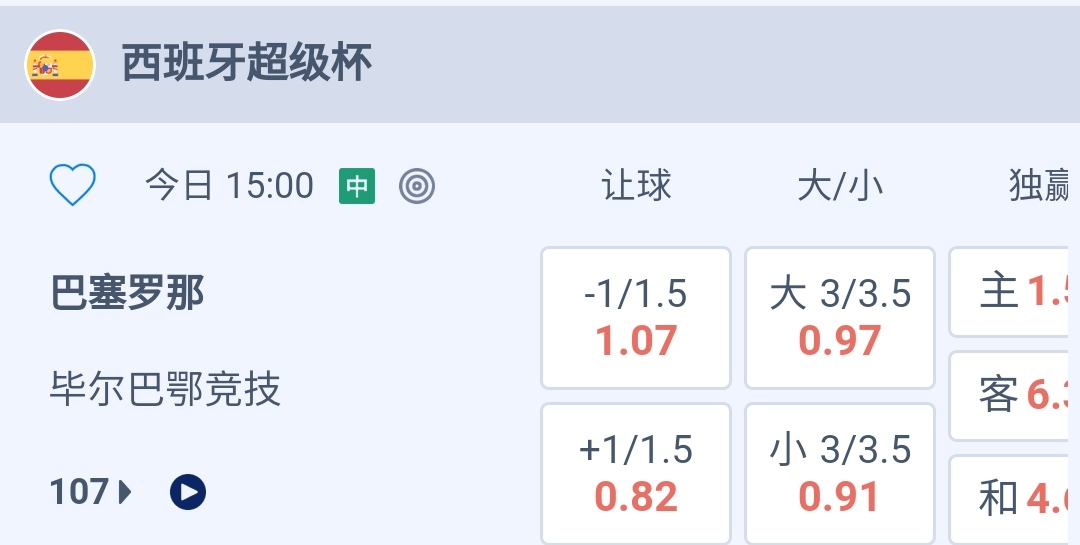Open the 巴塞罗那 team name
Screen dimensions: 1080x545
127,294
